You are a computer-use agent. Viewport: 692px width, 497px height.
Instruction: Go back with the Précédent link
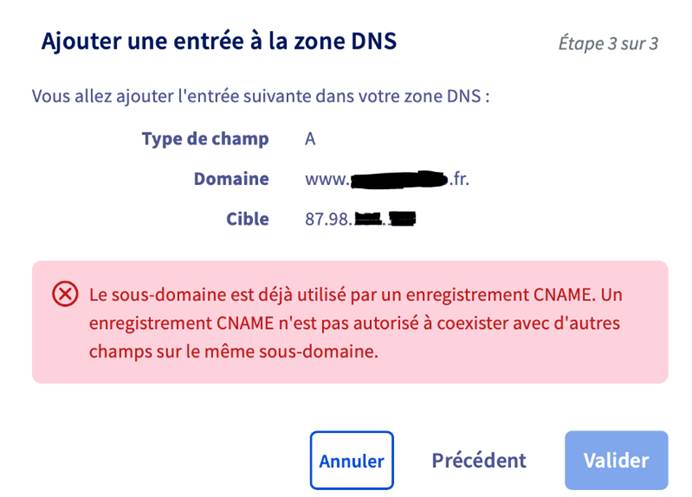(479, 460)
